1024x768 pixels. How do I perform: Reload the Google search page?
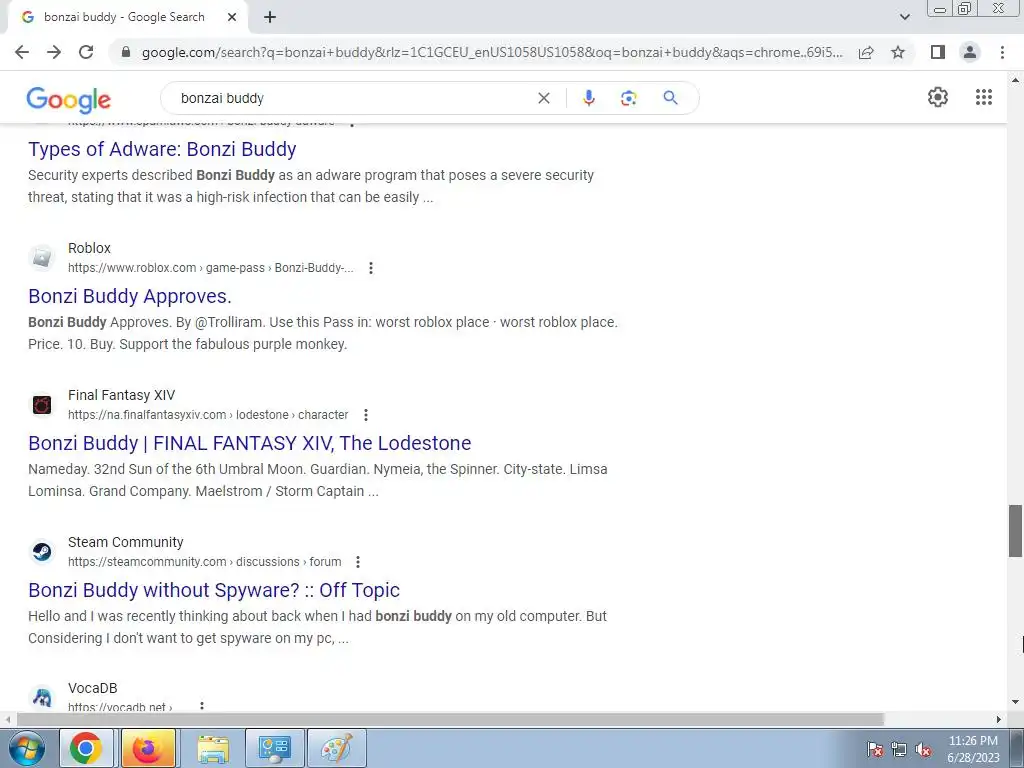[86, 52]
